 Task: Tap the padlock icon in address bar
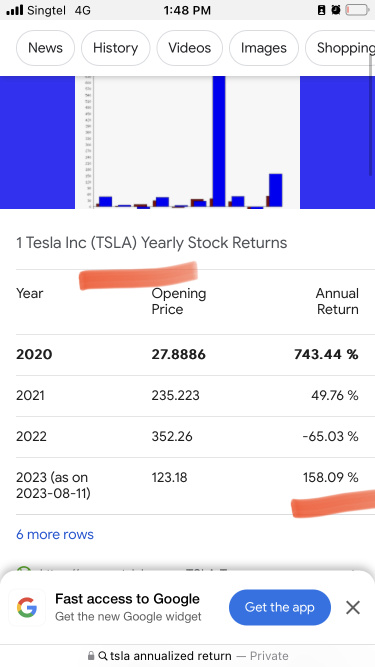pos(91,656)
